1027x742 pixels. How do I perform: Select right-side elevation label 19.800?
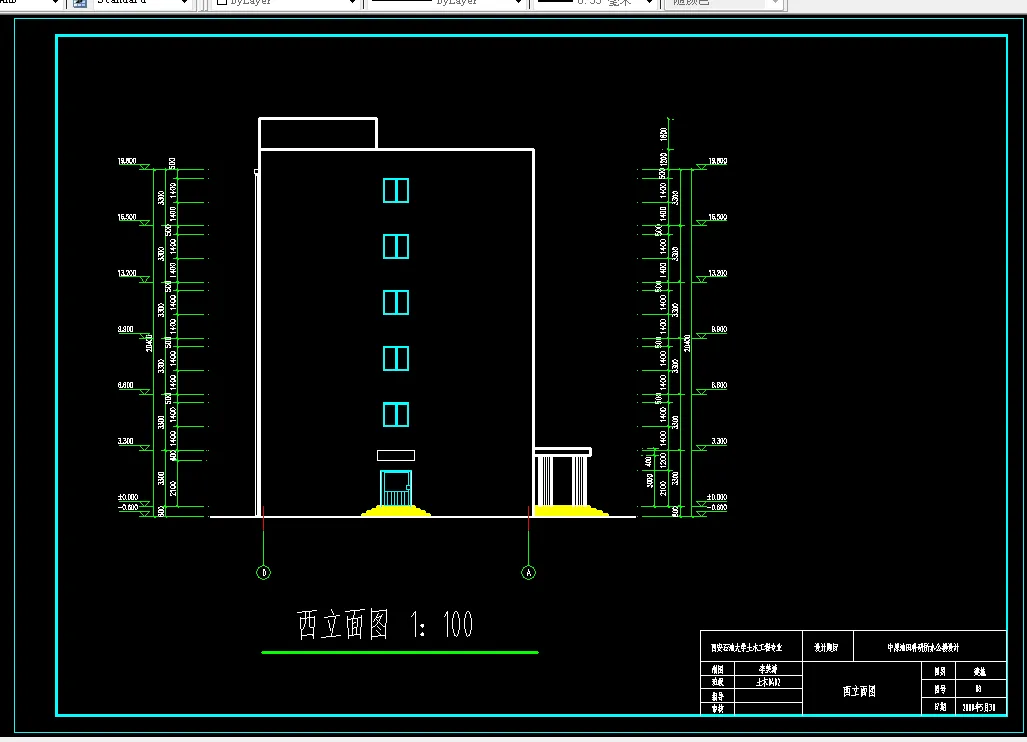(718, 161)
